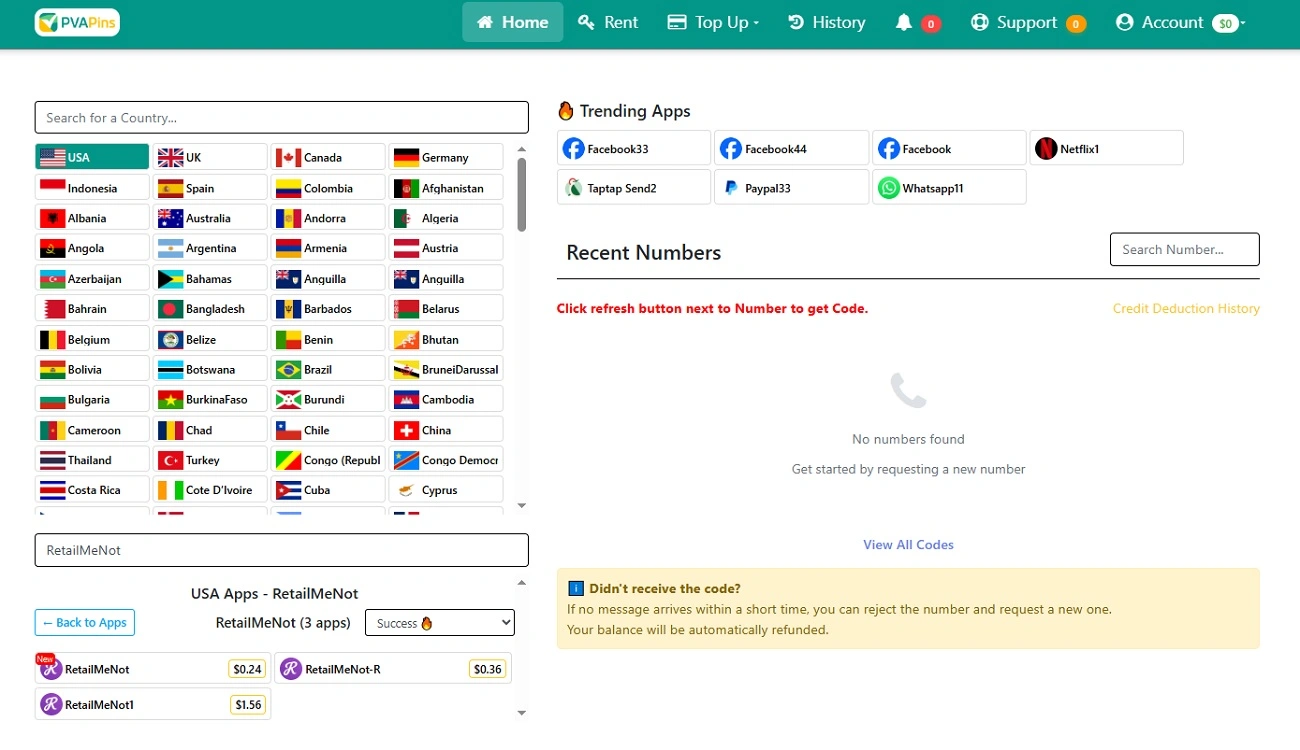
Task: Click country list scroll down arrow
Action: click(x=521, y=506)
